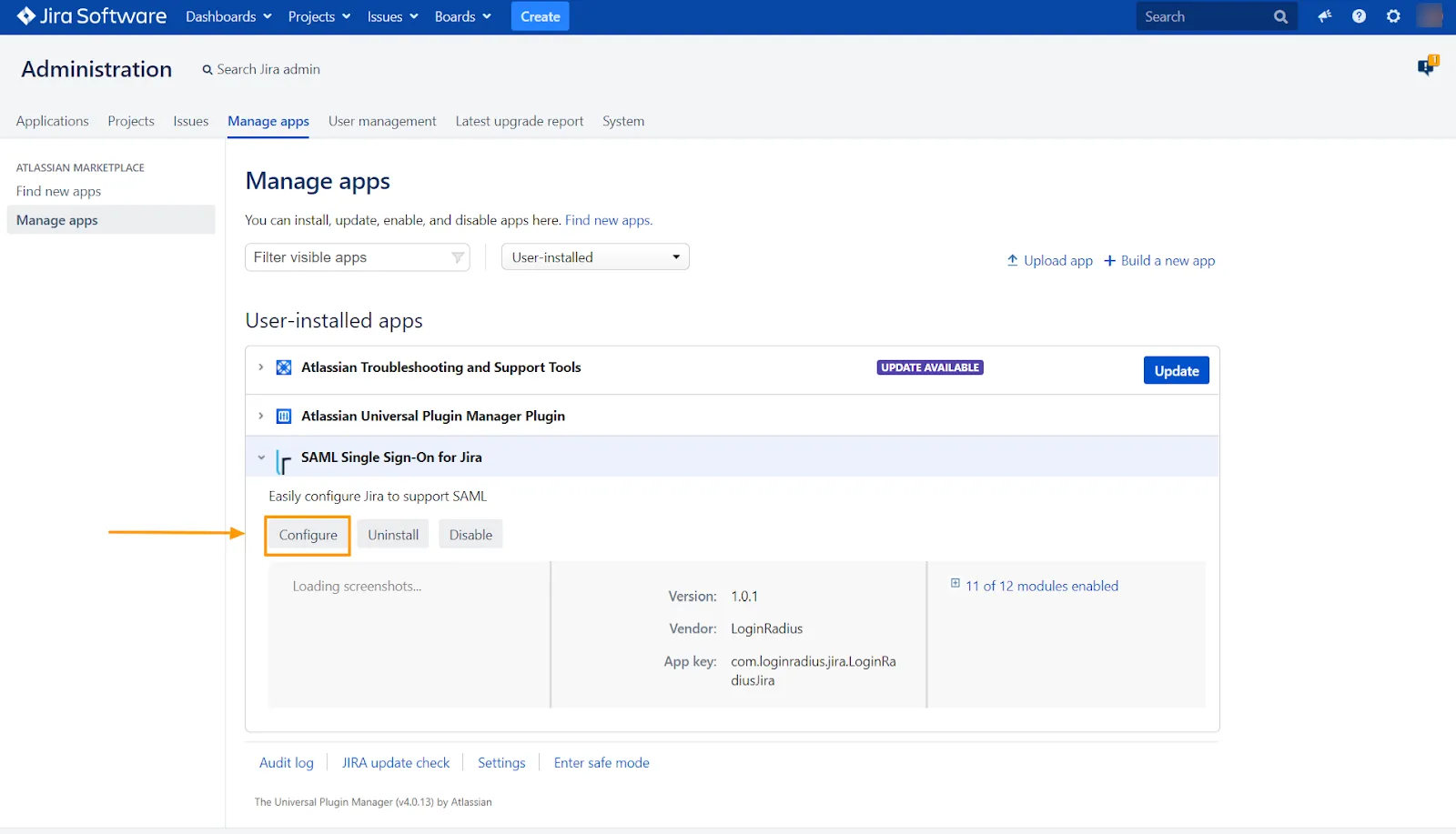Open the Settings link at bottom
1456x834 pixels.
501,763
